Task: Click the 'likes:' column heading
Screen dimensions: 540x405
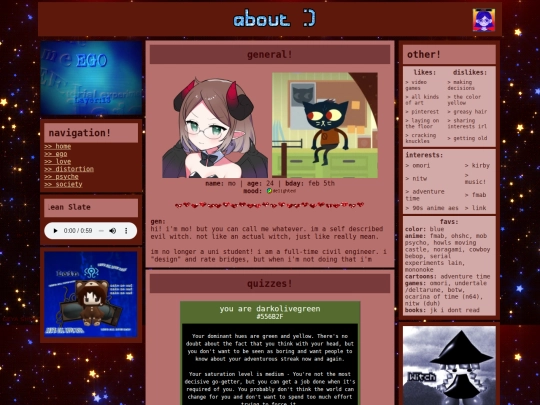Action: click(x=425, y=72)
